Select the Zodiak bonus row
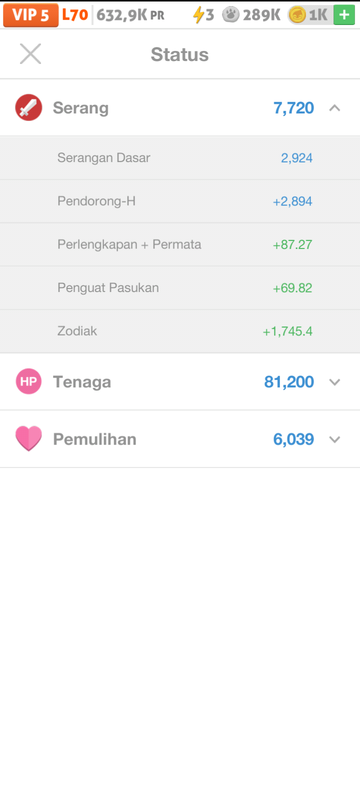Viewport: 360px width, 800px height. (180, 331)
